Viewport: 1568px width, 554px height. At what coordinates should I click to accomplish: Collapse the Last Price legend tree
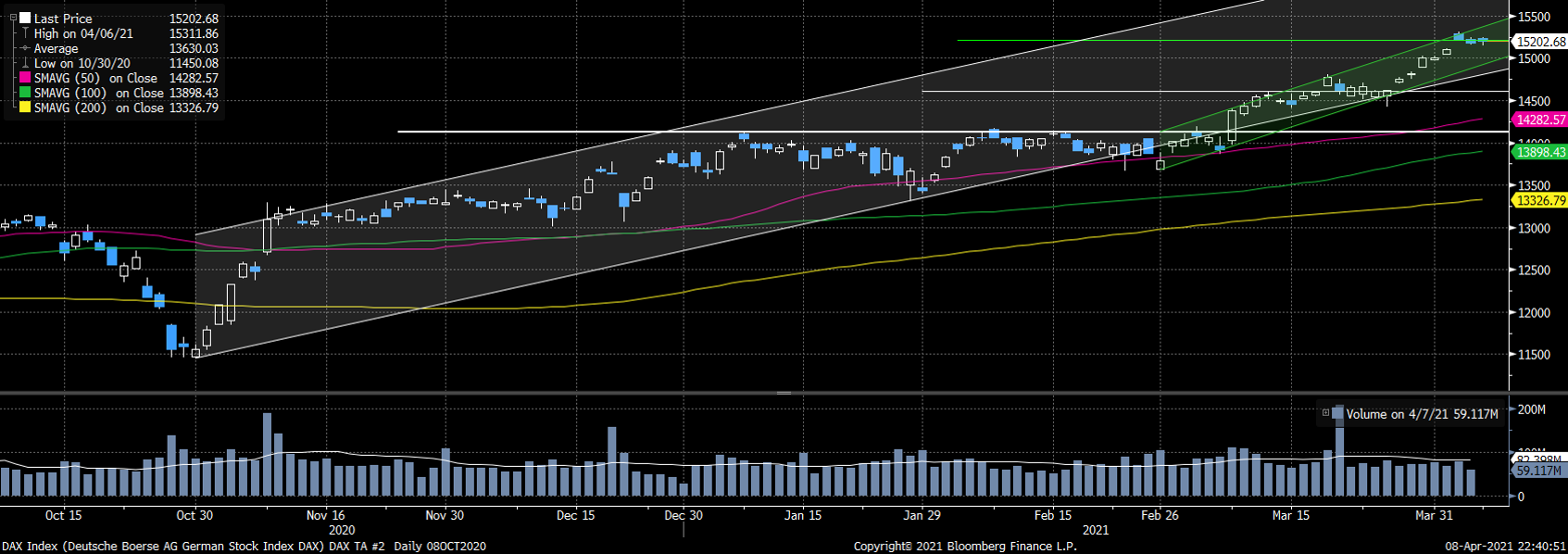click(x=13, y=18)
